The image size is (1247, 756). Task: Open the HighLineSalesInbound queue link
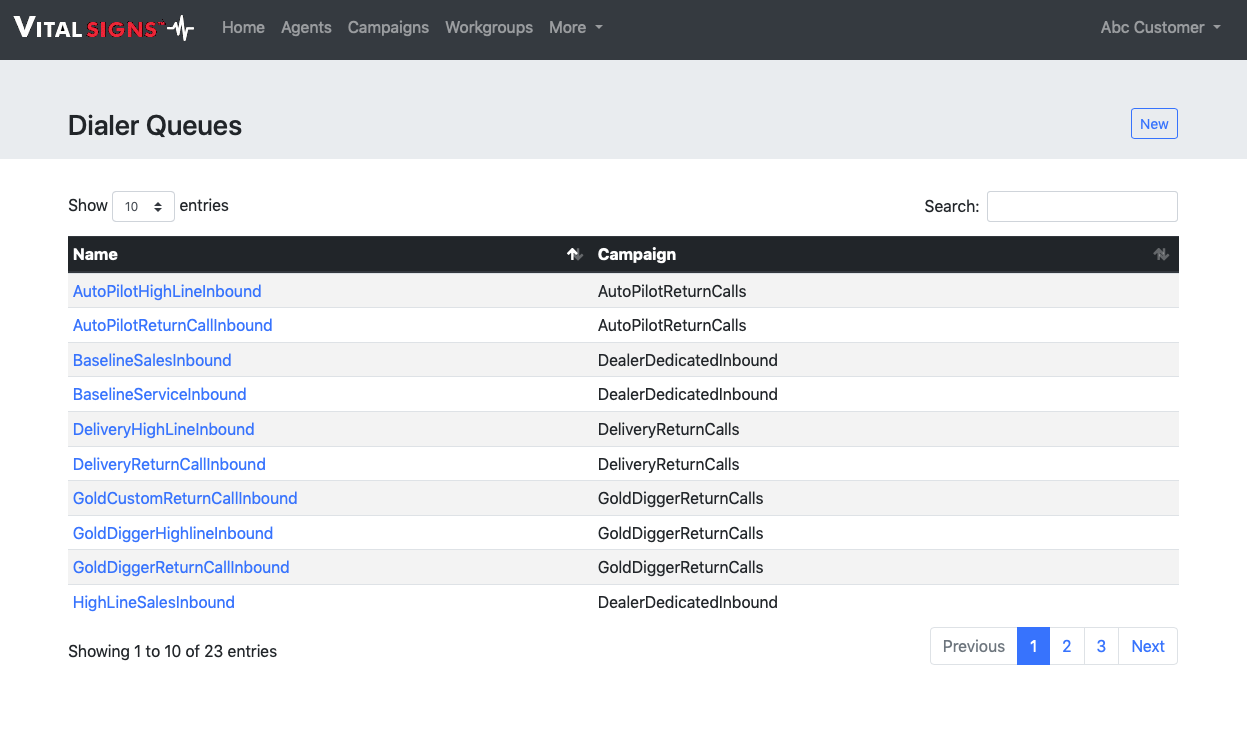click(x=154, y=602)
